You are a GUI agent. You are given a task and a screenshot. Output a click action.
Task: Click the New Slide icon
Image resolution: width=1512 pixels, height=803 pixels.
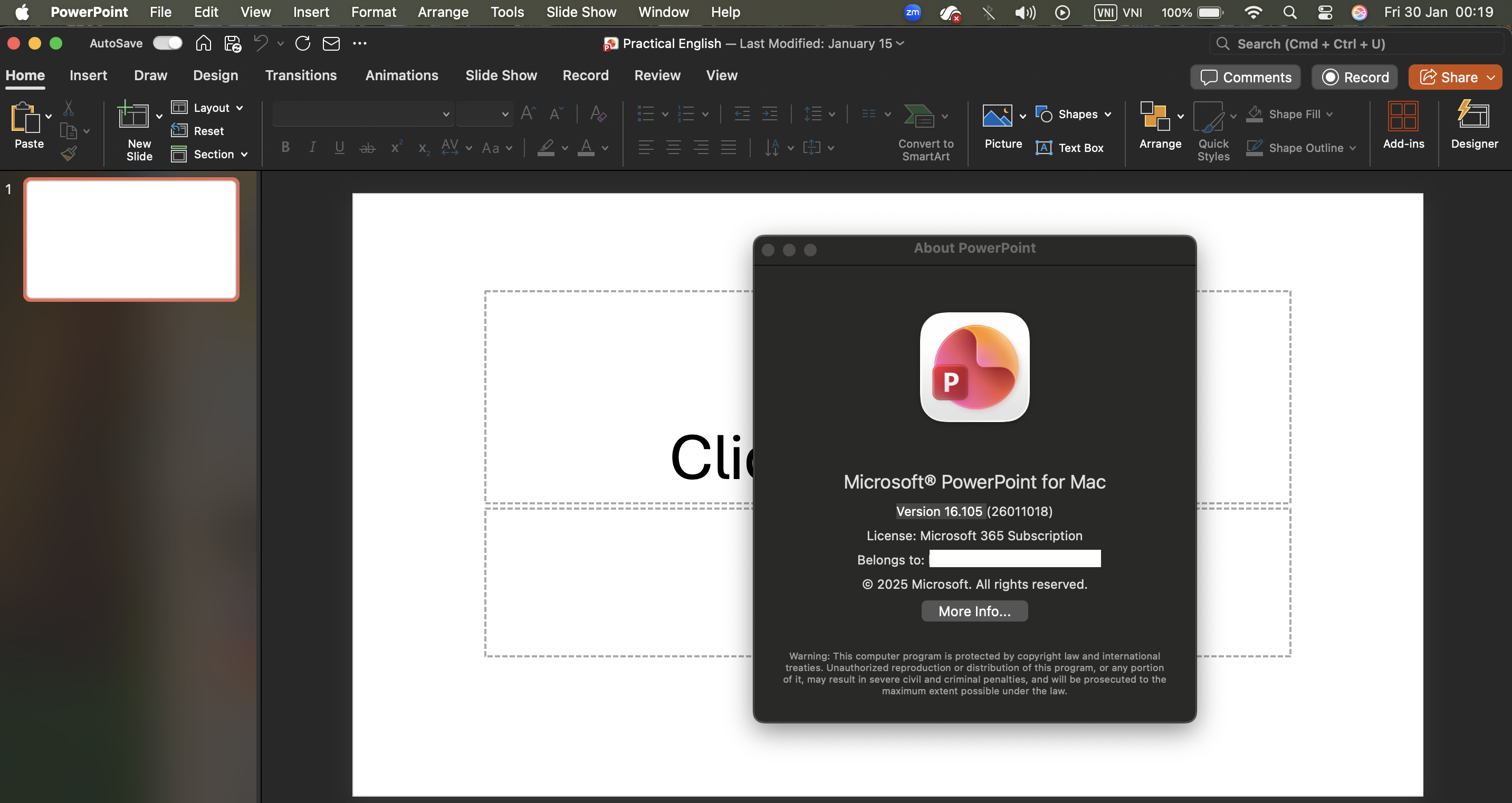[133, 114]
